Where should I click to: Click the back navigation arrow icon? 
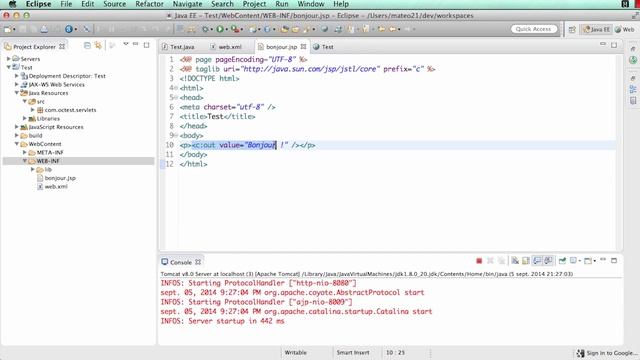pos(392,29)
